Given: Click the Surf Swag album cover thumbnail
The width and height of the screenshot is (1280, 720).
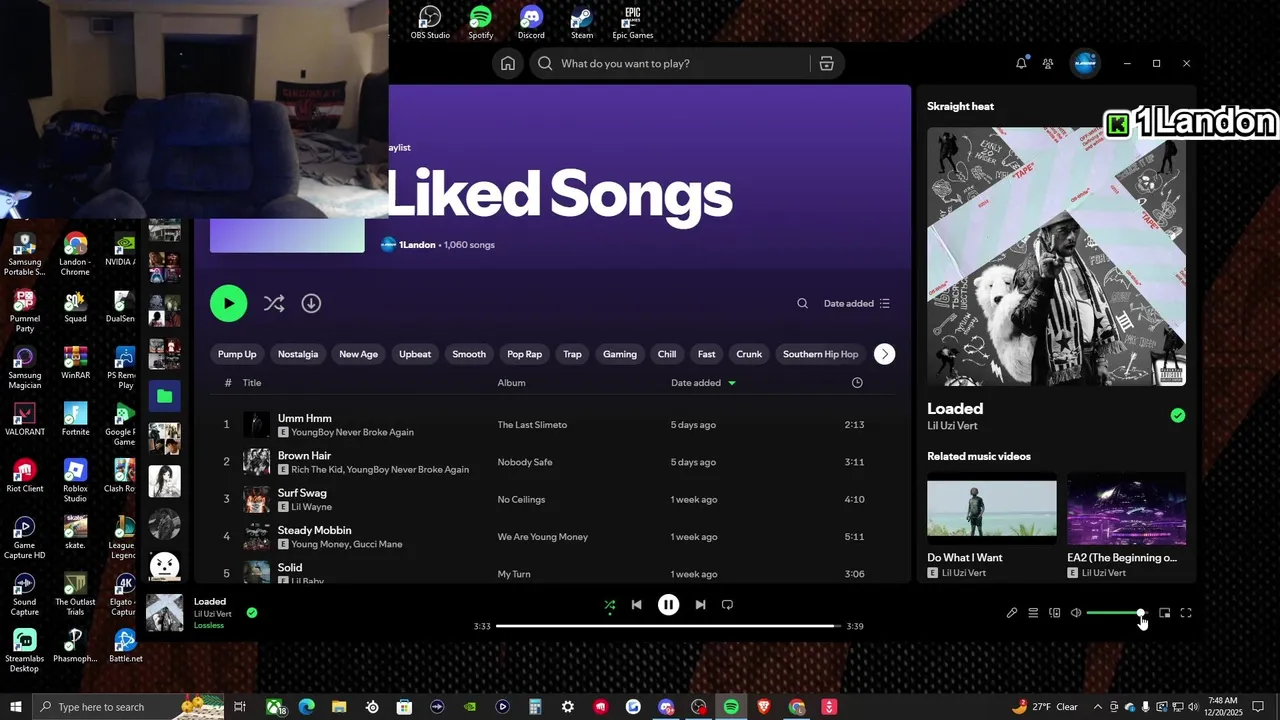Looking at the screenshot, I should (x=257, y=499).
